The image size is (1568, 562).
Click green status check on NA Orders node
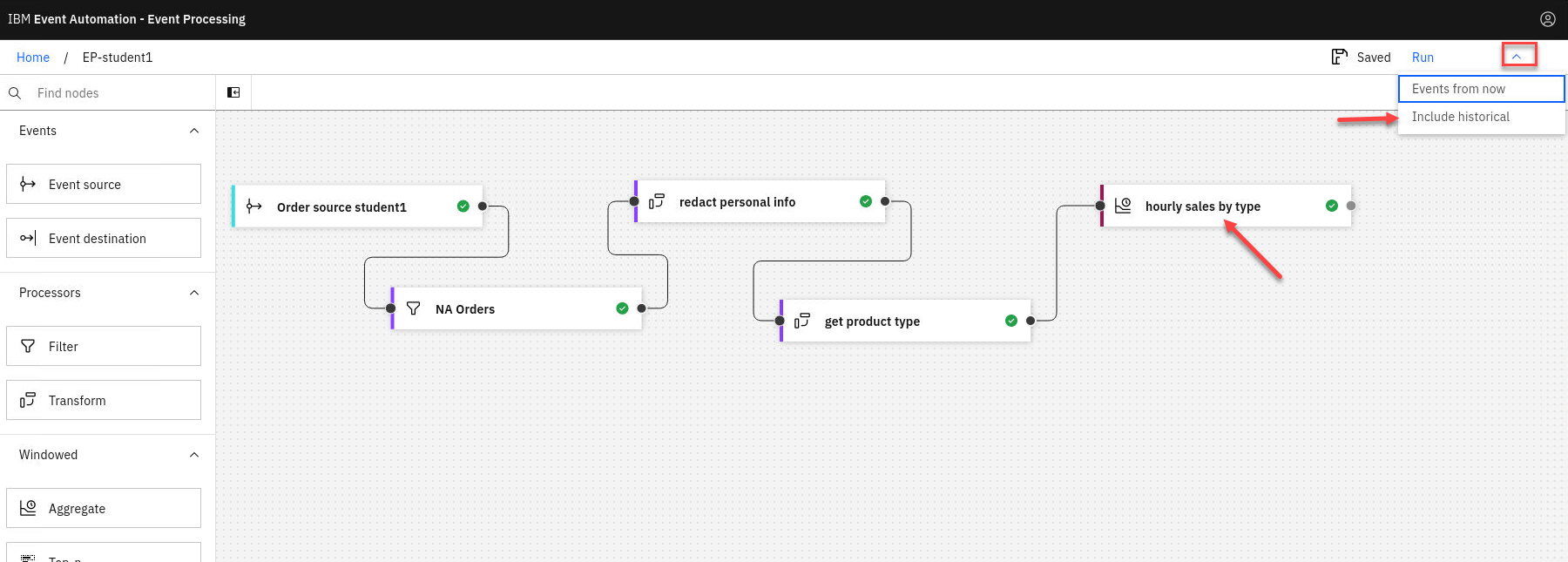[x=622, y=308]
